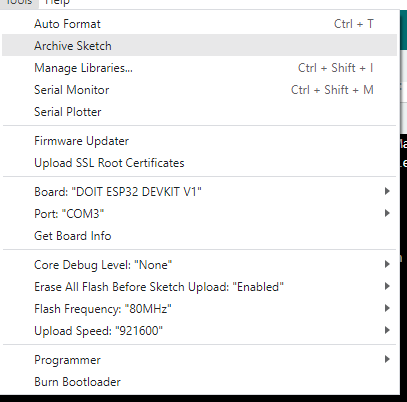Click the arrow beside Programmer entry
Viewport: 407px width, 402px height.
click(387, 359)
